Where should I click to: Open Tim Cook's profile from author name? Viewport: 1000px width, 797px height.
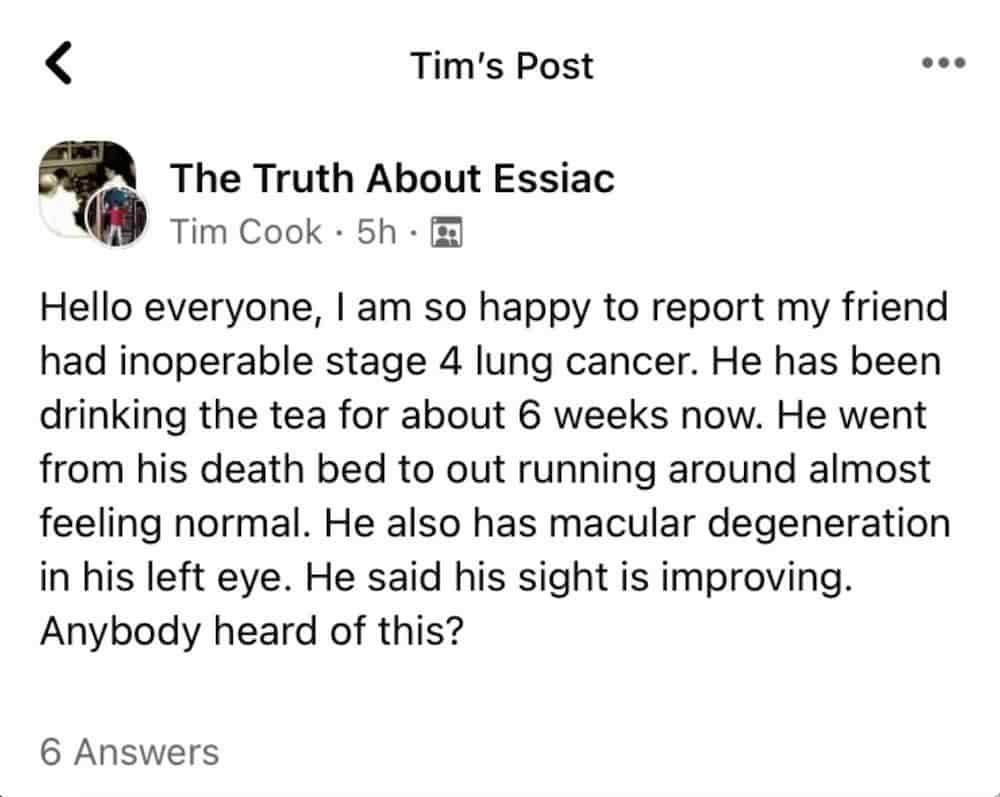pyautogui.click(x=246, y=231)
